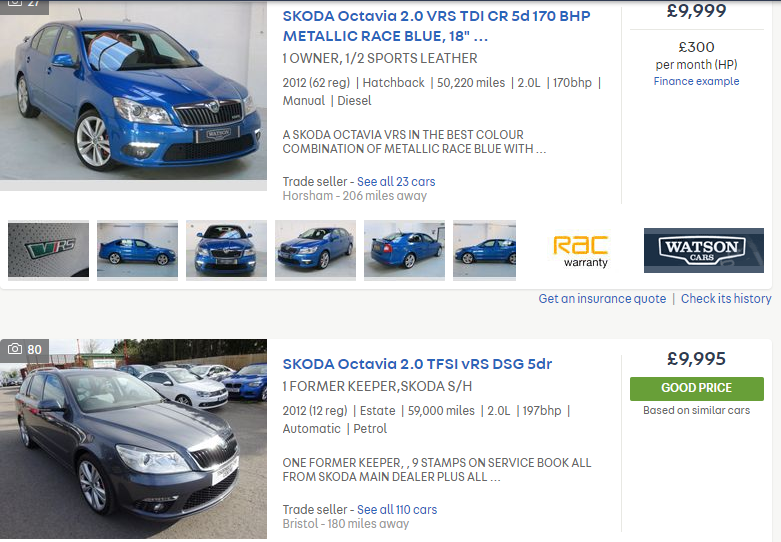Image resolution: width=781 pixels, height=542 pixels.
Task: View the vRS badge thumbnail
Action: coord(48,250)
